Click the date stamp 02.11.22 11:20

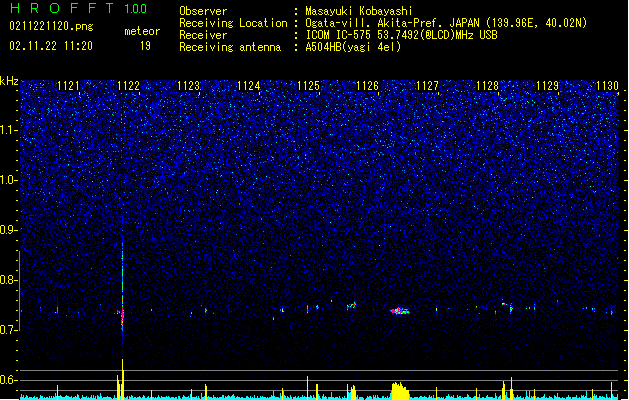[51, 46]
